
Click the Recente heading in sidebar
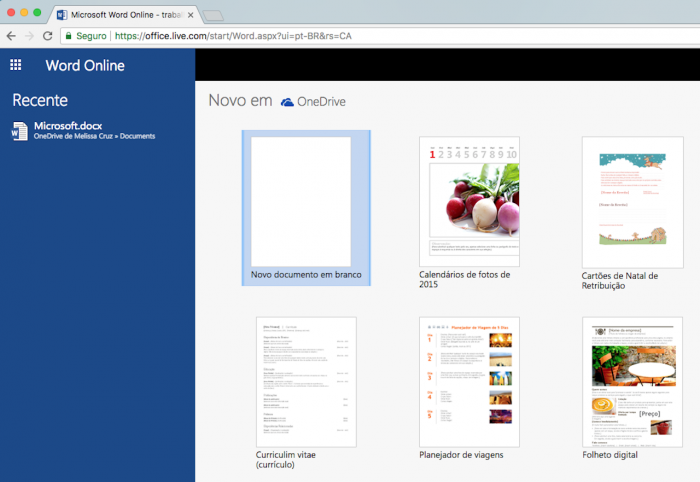coord(40,100)
